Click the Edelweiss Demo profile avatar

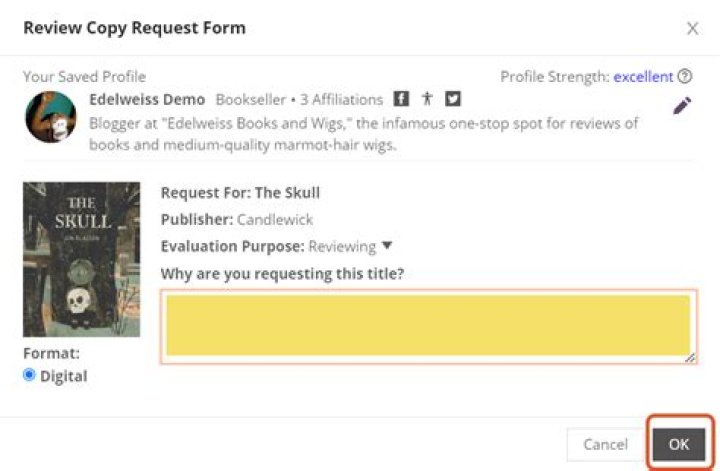(51, 119)
